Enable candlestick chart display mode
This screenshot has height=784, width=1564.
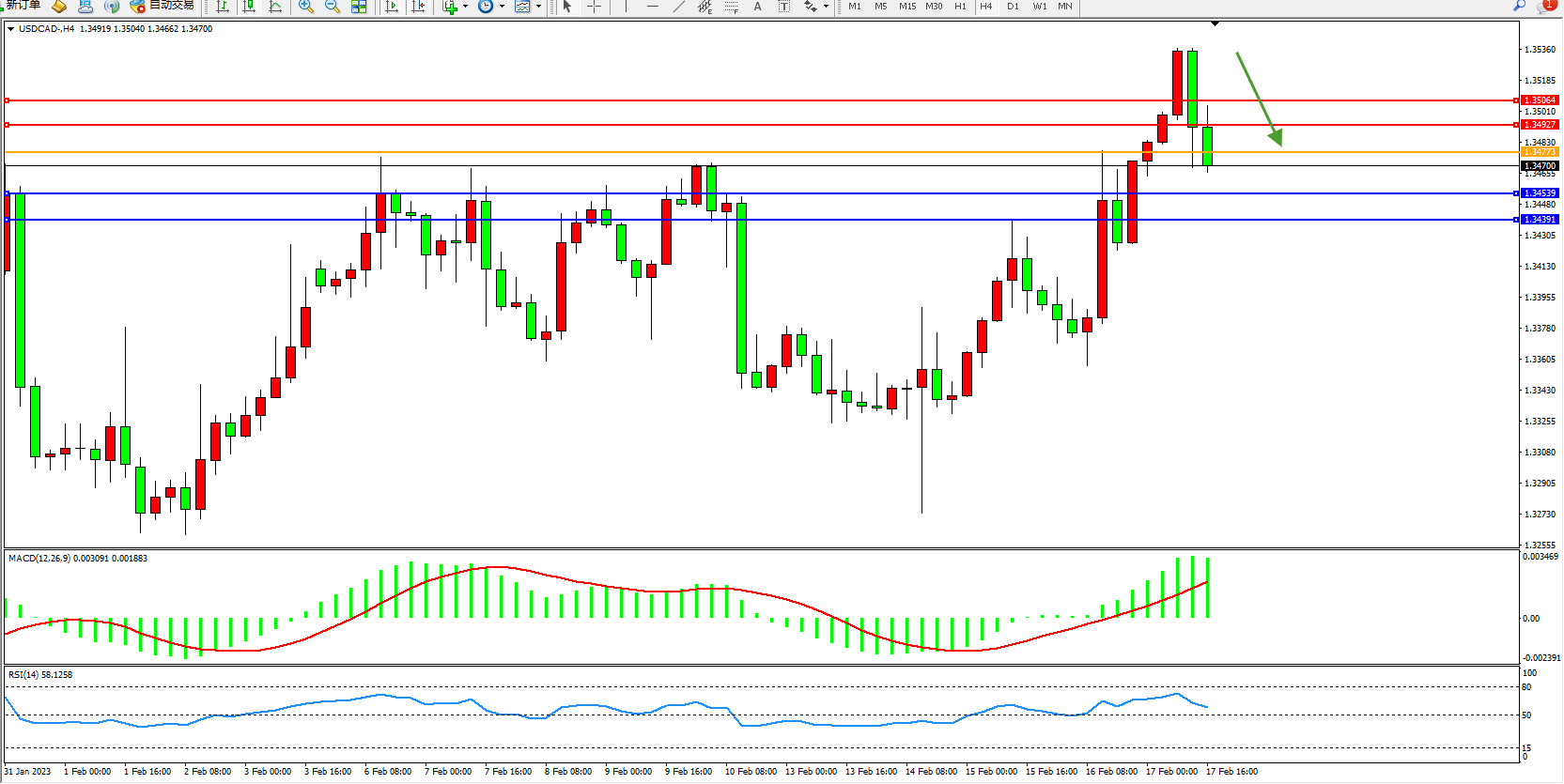[249, 7]
